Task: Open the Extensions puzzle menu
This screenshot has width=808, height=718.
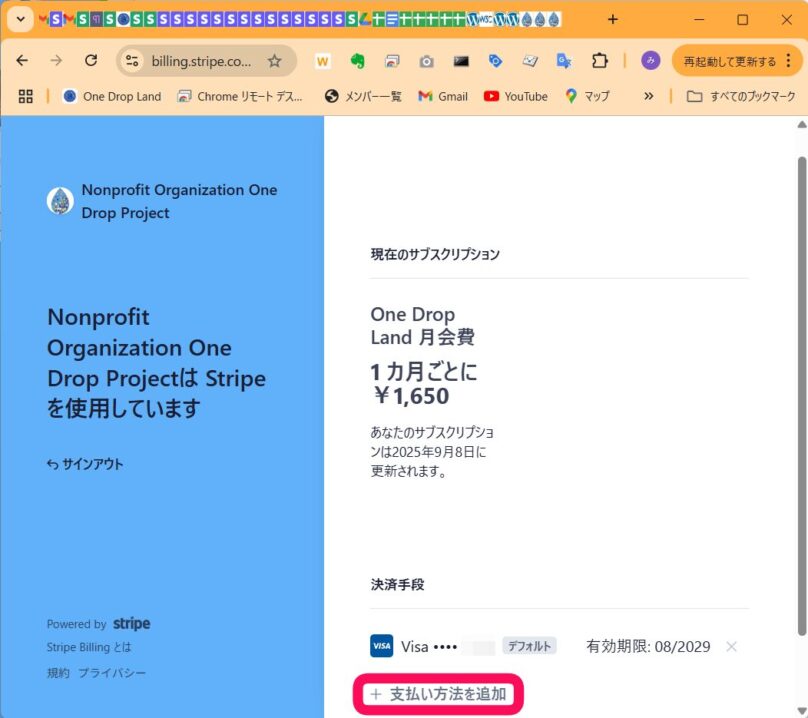Action: pyautogui.click(x=599, y=61)
